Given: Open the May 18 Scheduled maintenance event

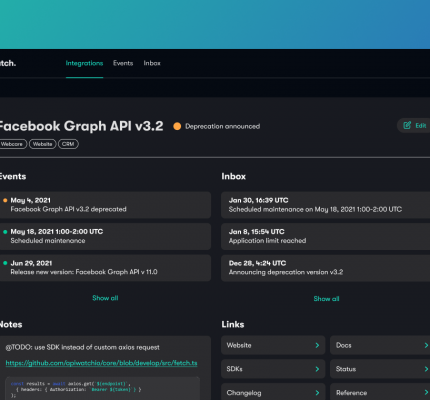Looking at the screenshot, I should point(105,236).
